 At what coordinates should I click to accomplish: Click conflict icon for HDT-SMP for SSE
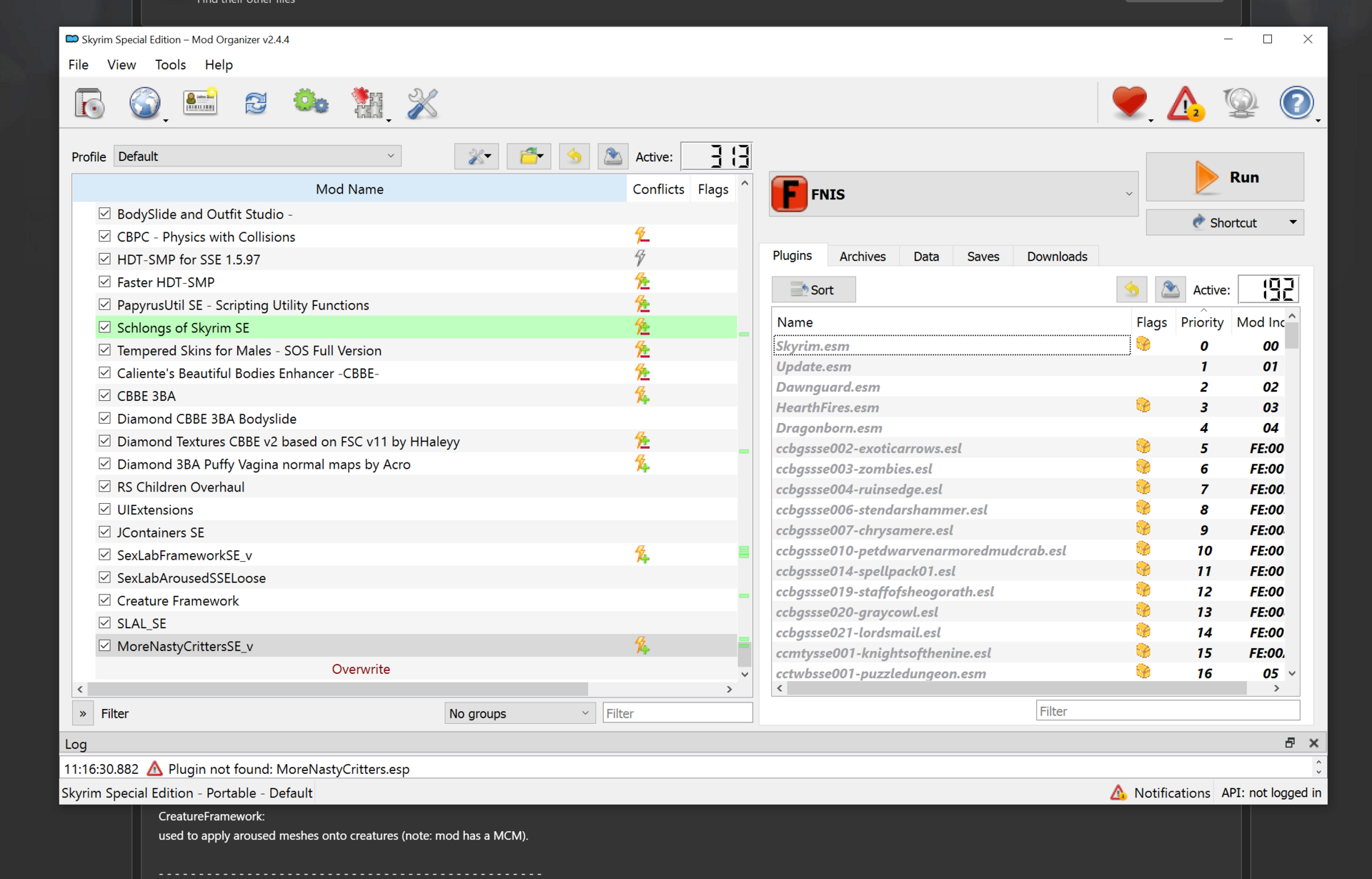point(640,259)
